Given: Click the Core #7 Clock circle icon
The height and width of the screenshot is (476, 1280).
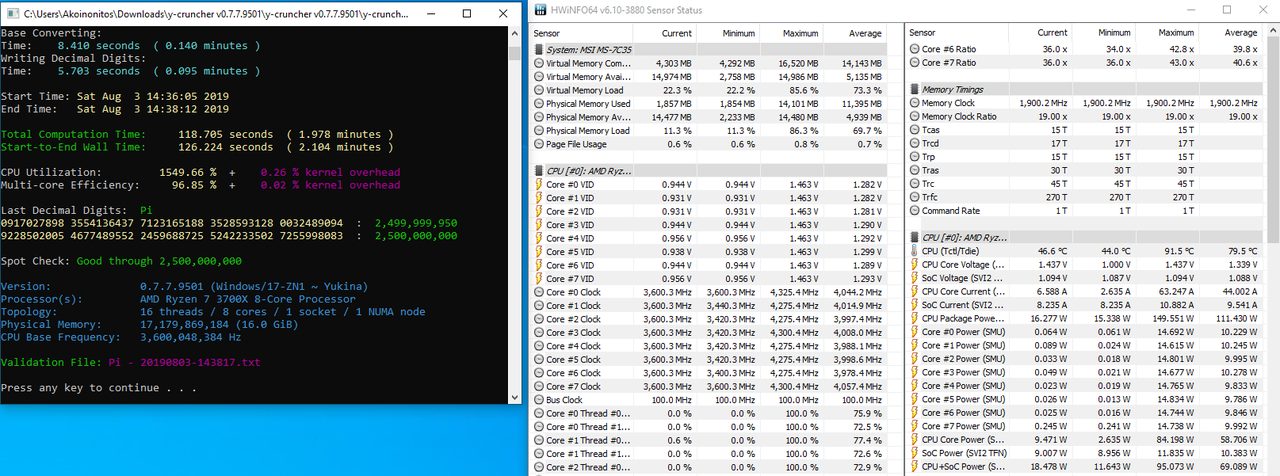Looking at the screenshot, I should click(x=539, y=387).
